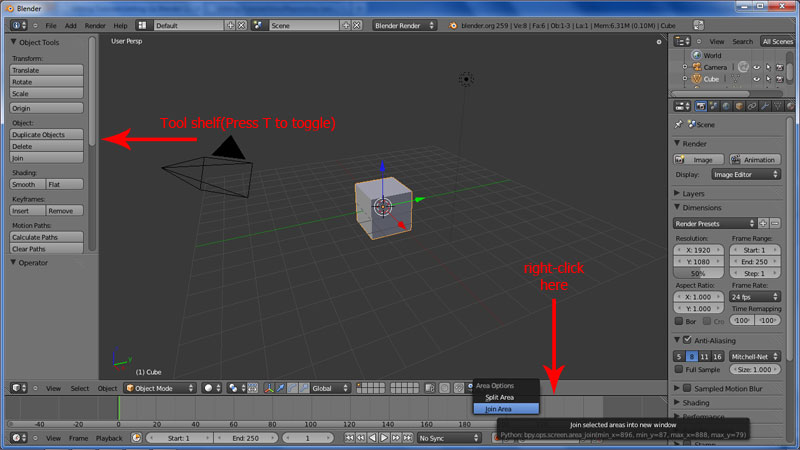Open the 24 fps frame rate dropdown
800x450 pixels.
(753, 297)
